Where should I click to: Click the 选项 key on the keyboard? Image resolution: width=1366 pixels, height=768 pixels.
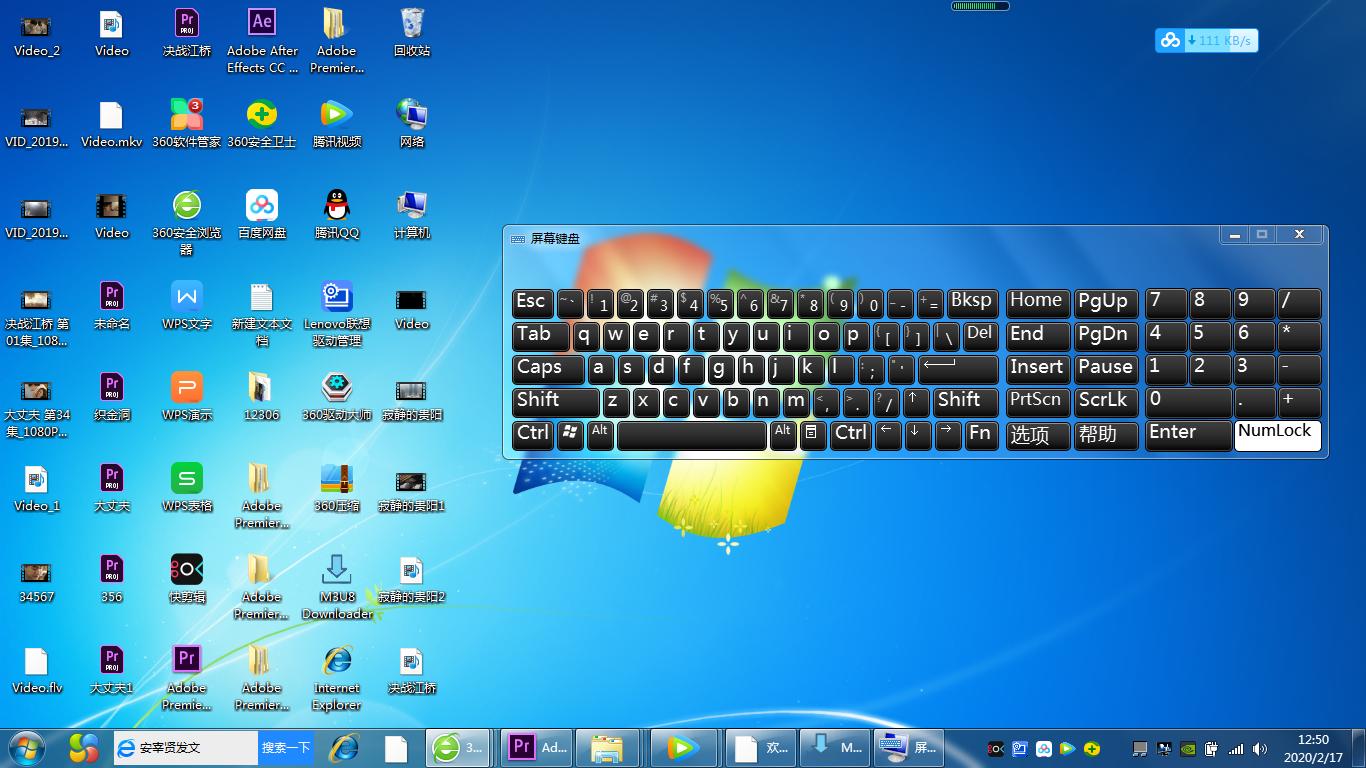click(x=1036, y=435)
